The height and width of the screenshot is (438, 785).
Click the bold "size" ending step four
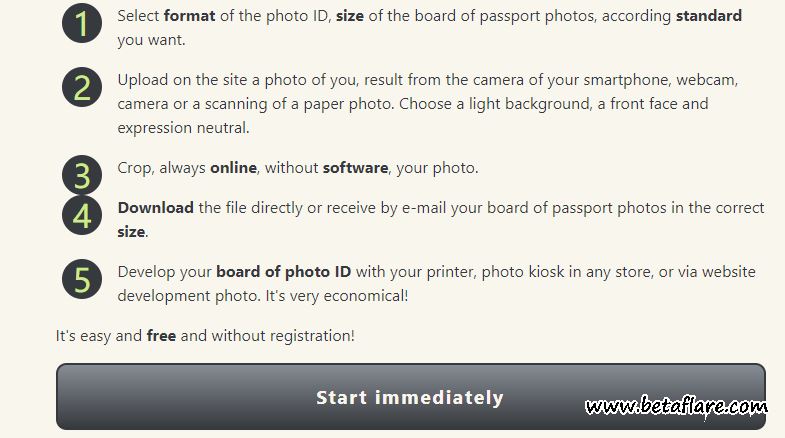(x=131, y=232)
